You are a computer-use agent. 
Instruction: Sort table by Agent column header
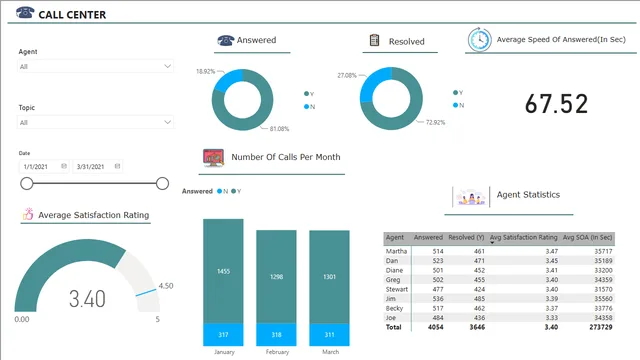coord(395,237)
